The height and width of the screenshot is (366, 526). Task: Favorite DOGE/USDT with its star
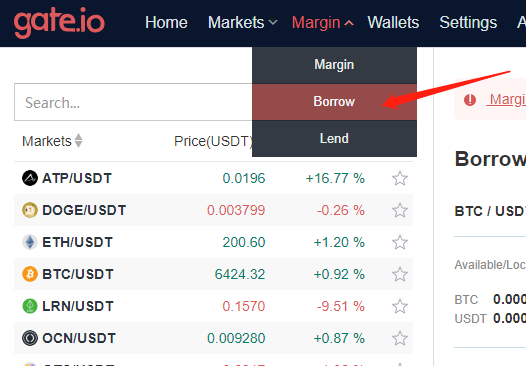click(400, 210)
